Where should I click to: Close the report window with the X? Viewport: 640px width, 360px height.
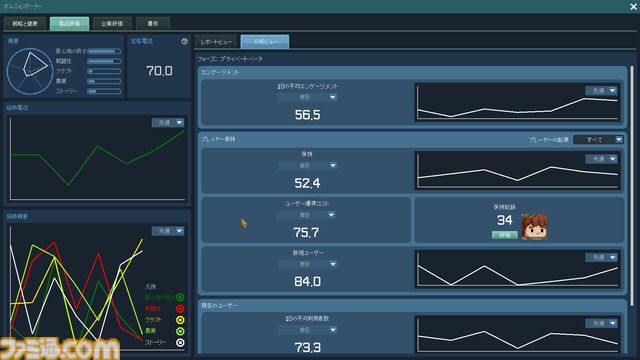(633, 7)
